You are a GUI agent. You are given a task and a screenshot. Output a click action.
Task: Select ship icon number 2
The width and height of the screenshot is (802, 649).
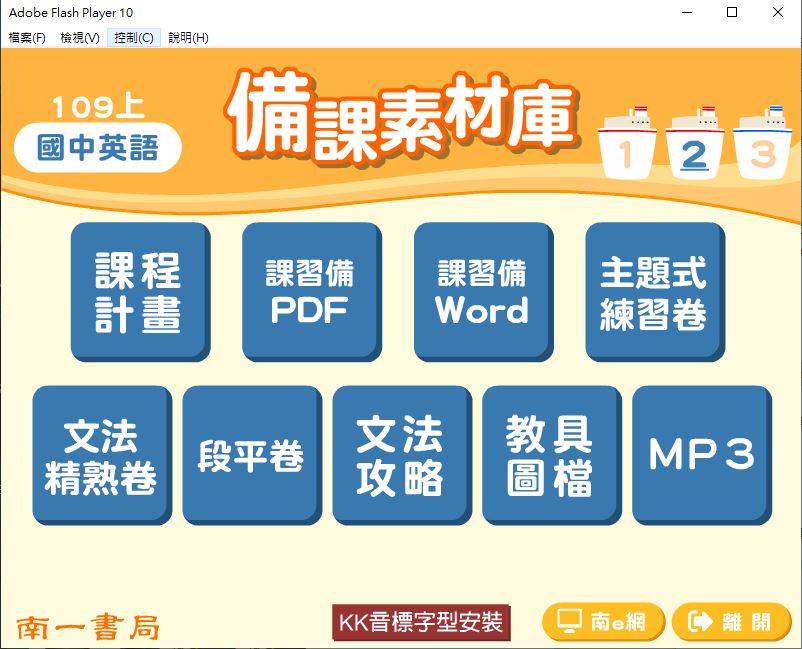[694, 143]
